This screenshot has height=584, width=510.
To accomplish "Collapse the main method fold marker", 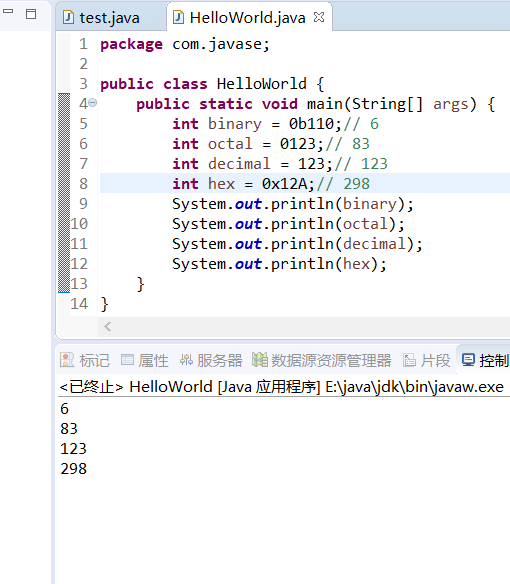I will point(93,103).
